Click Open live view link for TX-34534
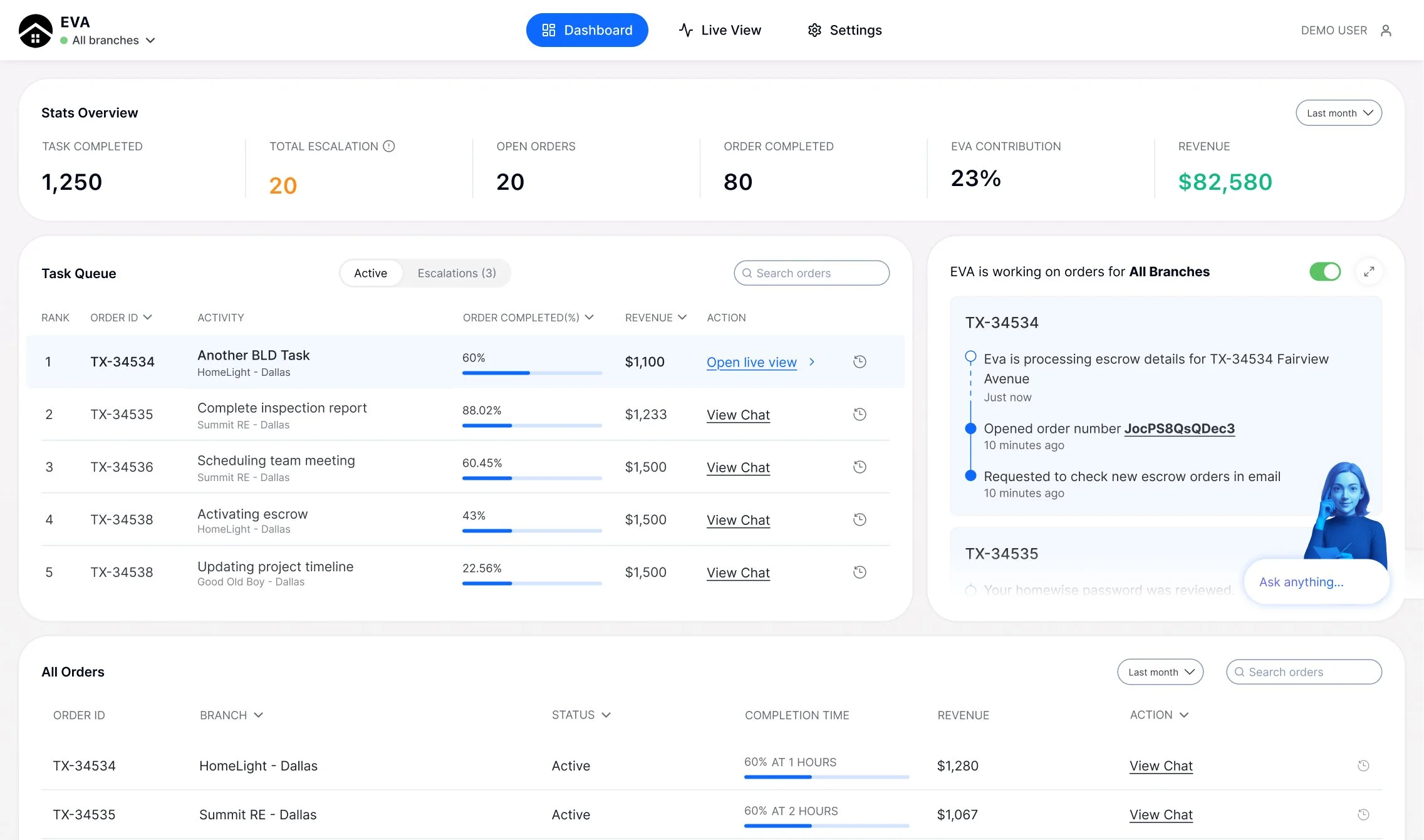The image size is (1424, 840). [x=751, y=362]
